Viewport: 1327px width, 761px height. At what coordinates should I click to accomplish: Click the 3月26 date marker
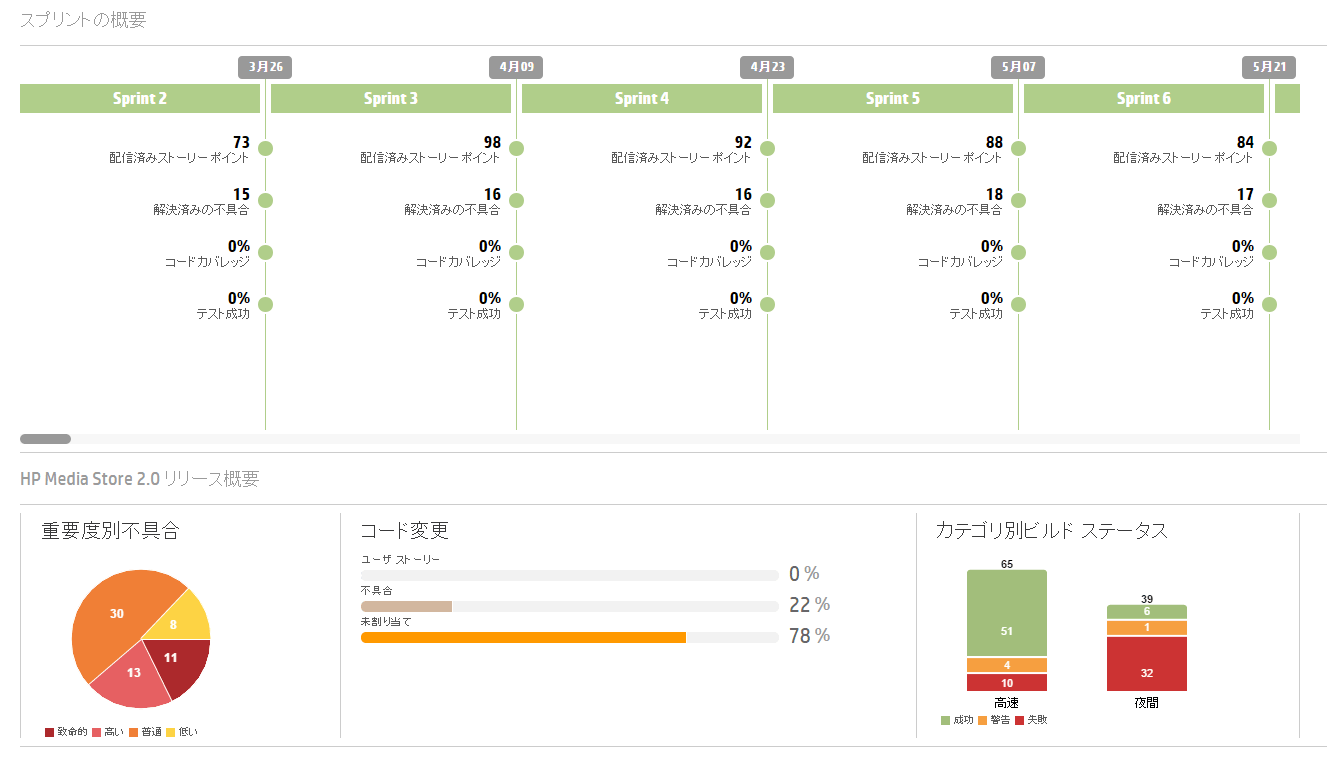pyautogui.click(x=265, y=67)
